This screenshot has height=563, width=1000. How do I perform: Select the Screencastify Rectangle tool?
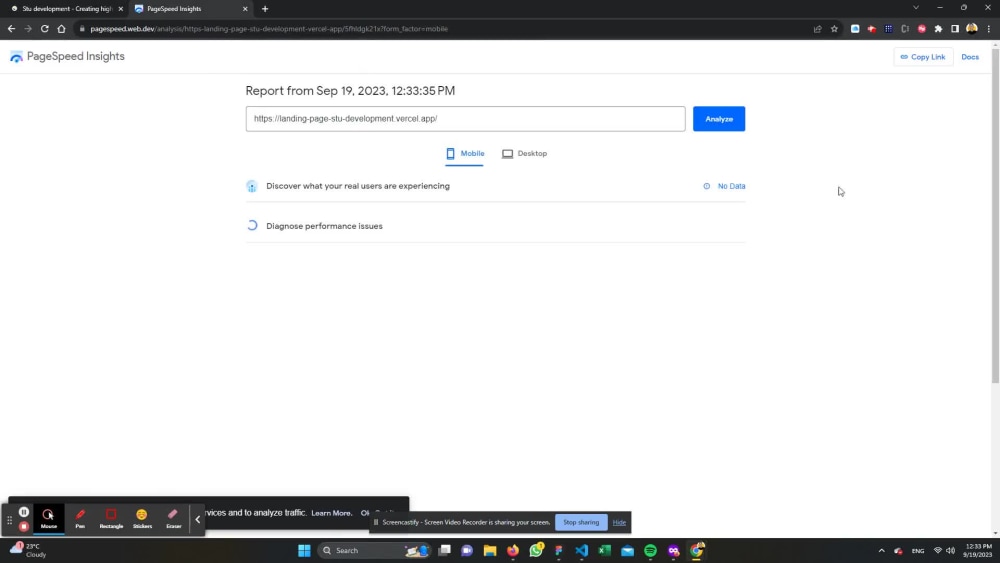click(x=111, y=519)
